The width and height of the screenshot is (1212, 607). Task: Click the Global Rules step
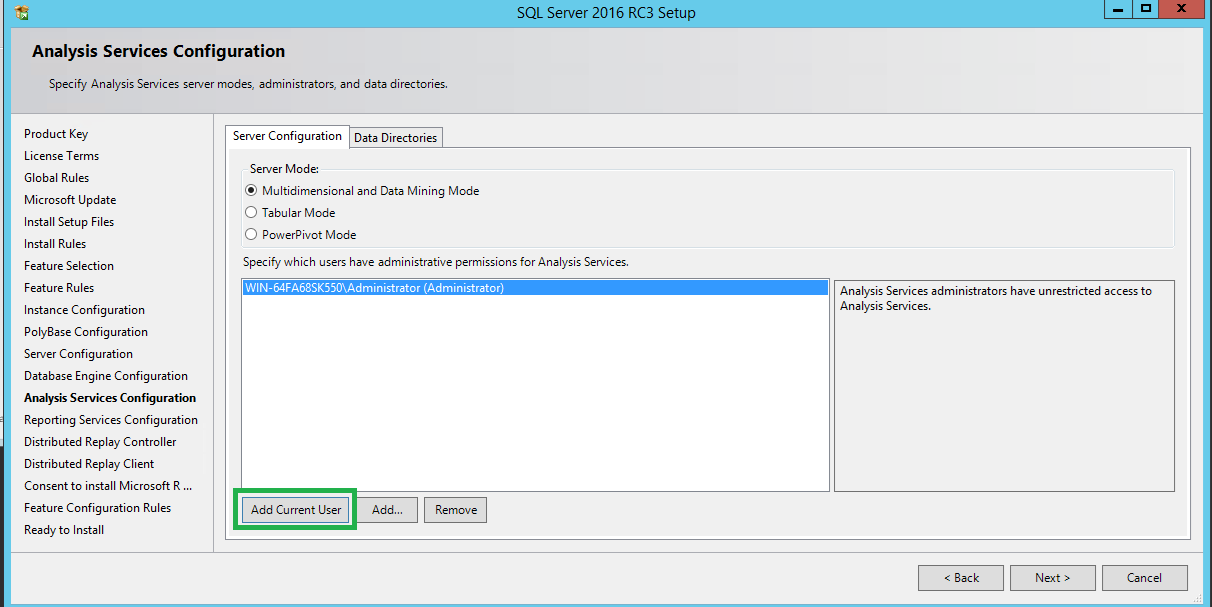point(56,178)
